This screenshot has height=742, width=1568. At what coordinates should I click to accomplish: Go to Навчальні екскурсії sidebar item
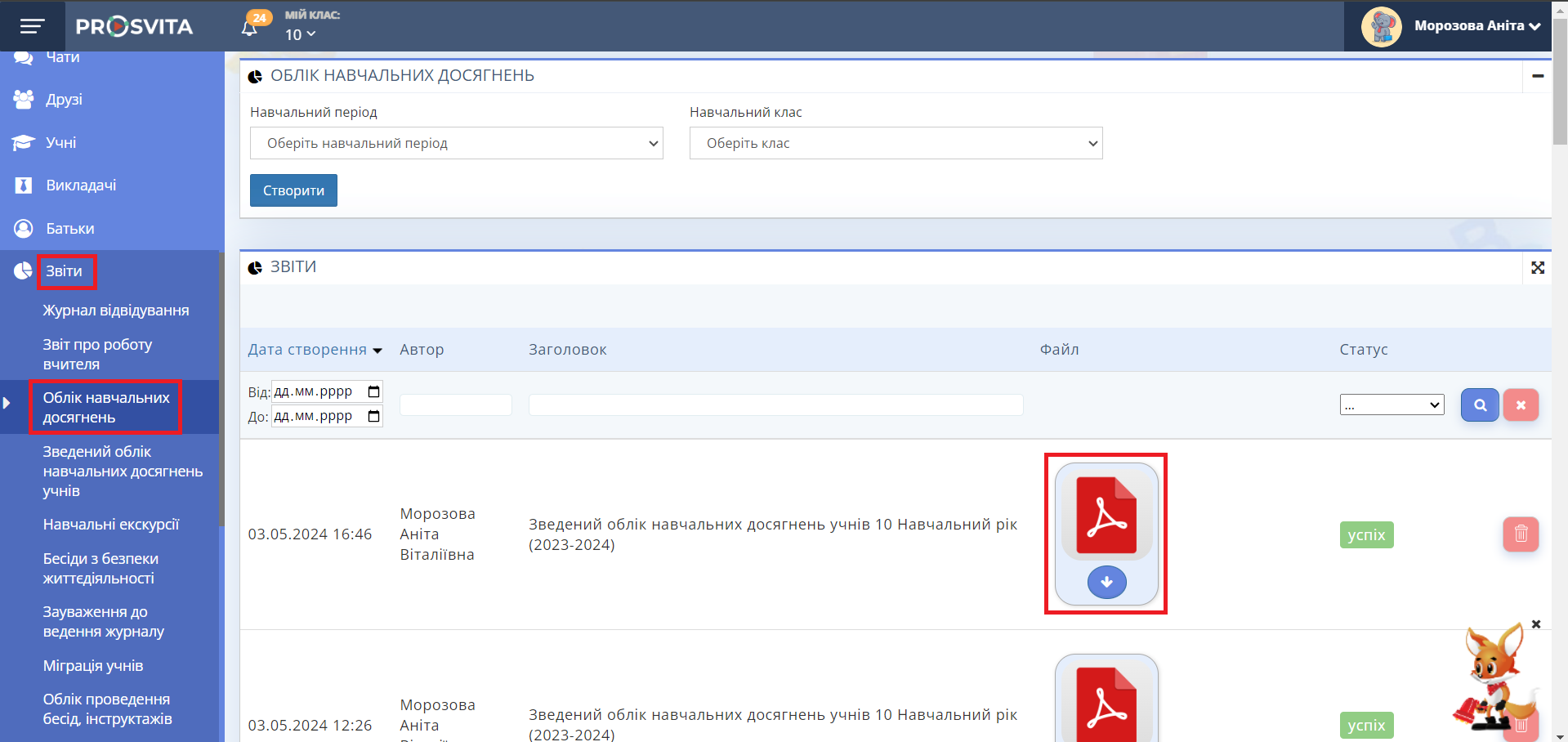pyautogui.click(x=111, y=525)
